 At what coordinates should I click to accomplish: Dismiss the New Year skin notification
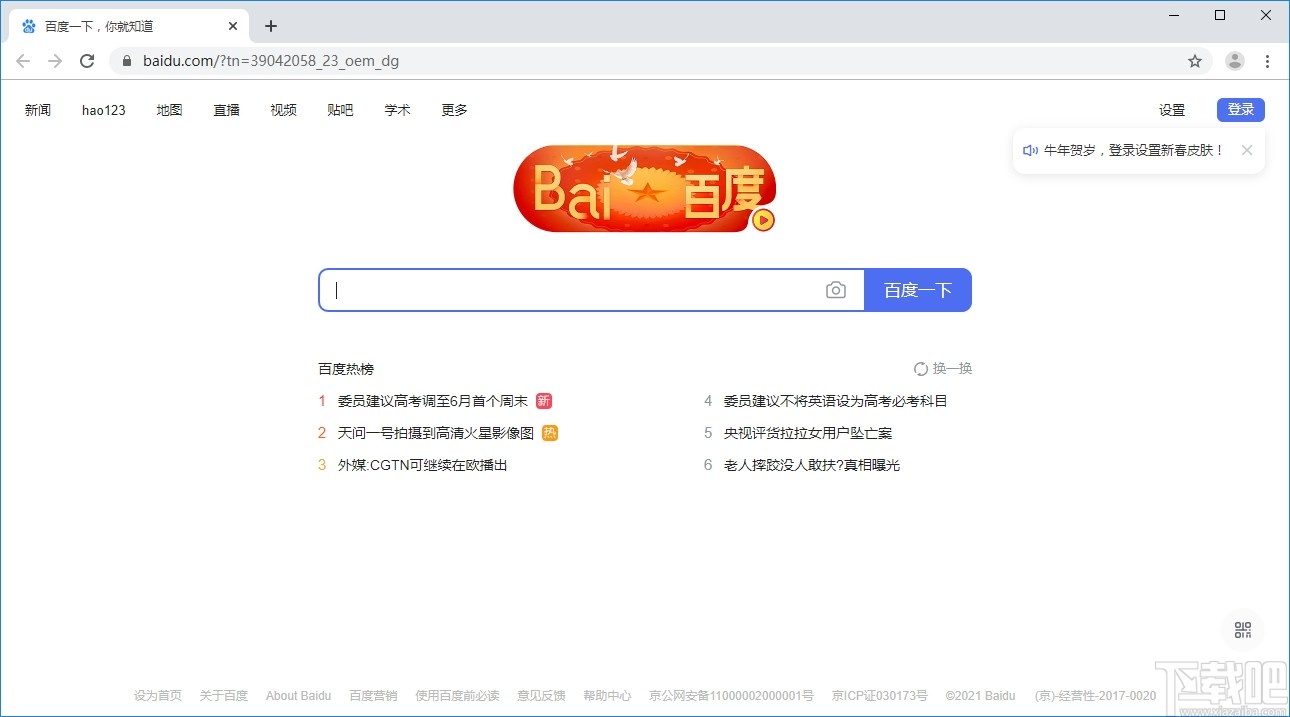pos(1247,150)
